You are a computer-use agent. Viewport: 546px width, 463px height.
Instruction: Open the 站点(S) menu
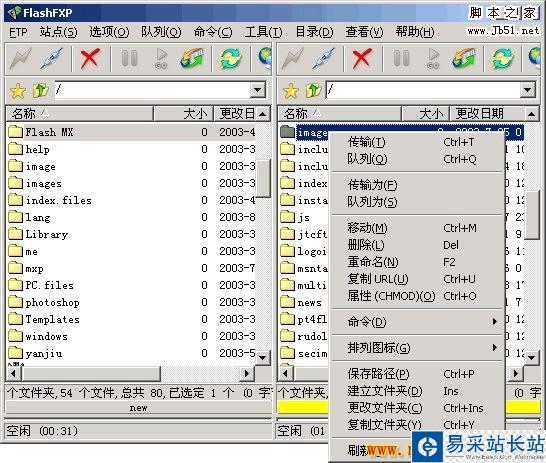tap(58, 32)
